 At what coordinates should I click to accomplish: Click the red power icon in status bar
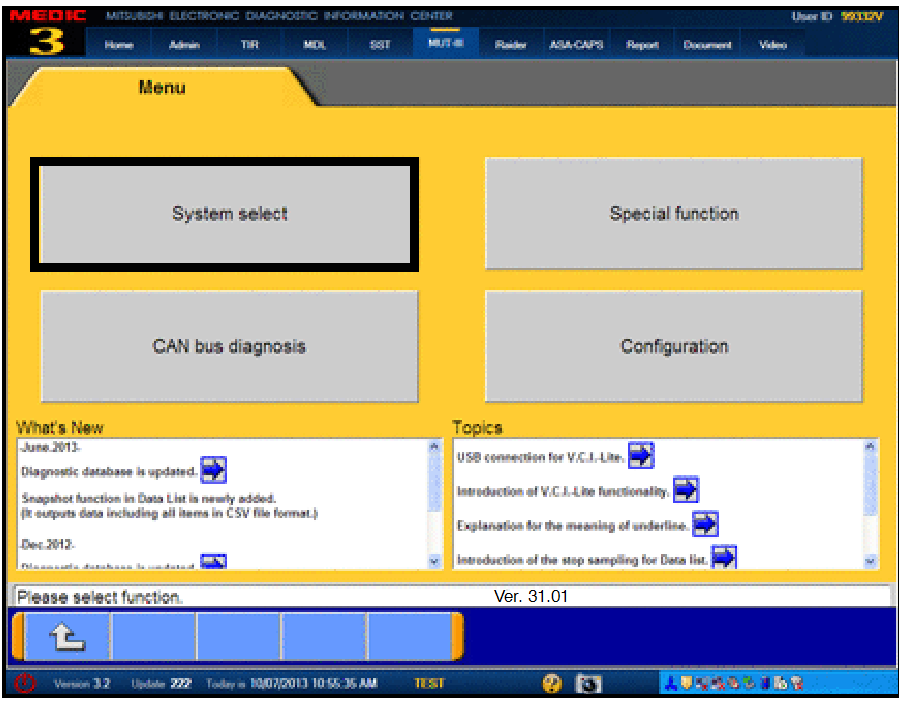(25, 684)
